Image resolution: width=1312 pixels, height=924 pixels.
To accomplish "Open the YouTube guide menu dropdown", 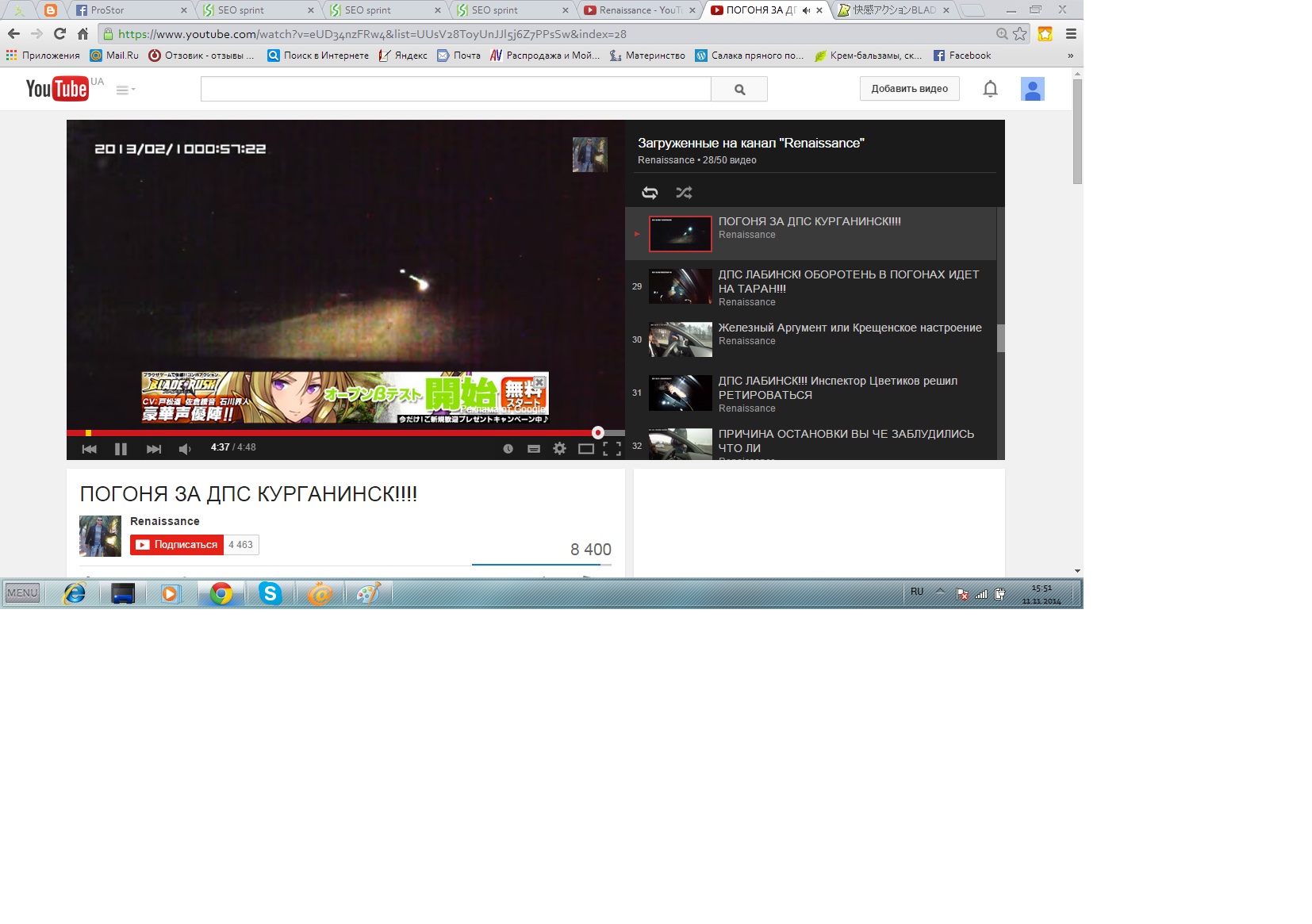I will 125,90.
